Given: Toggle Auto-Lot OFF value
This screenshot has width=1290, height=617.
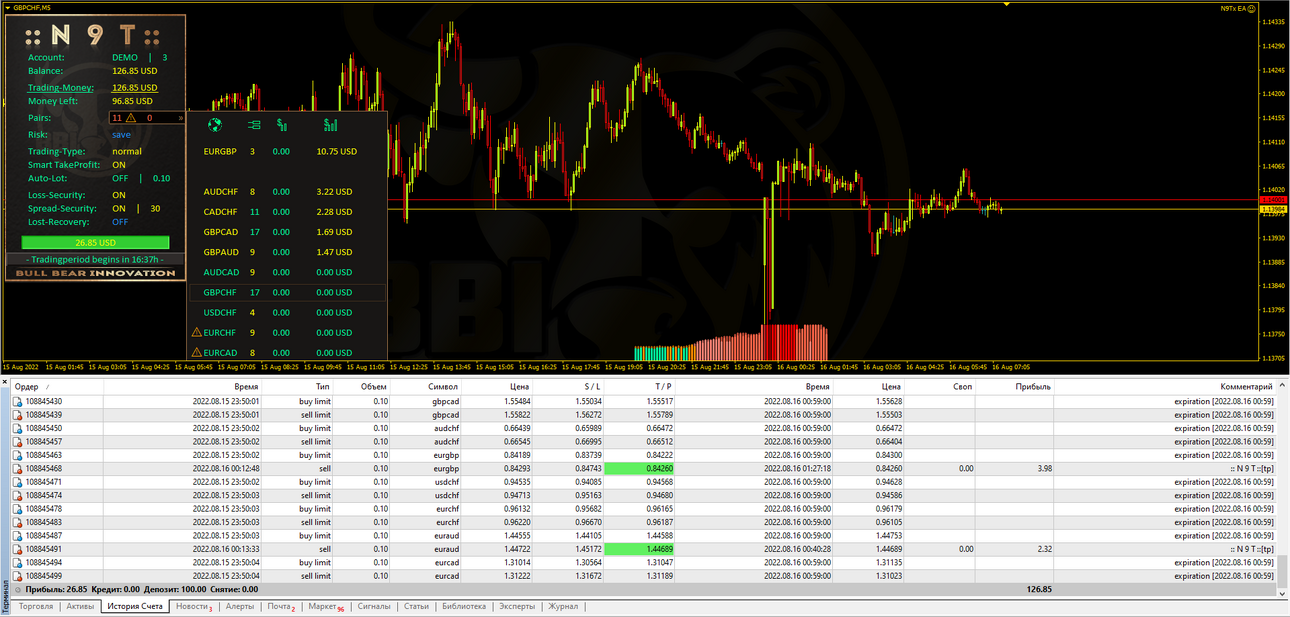Looking at the screenshot, I should click(120, 178).
